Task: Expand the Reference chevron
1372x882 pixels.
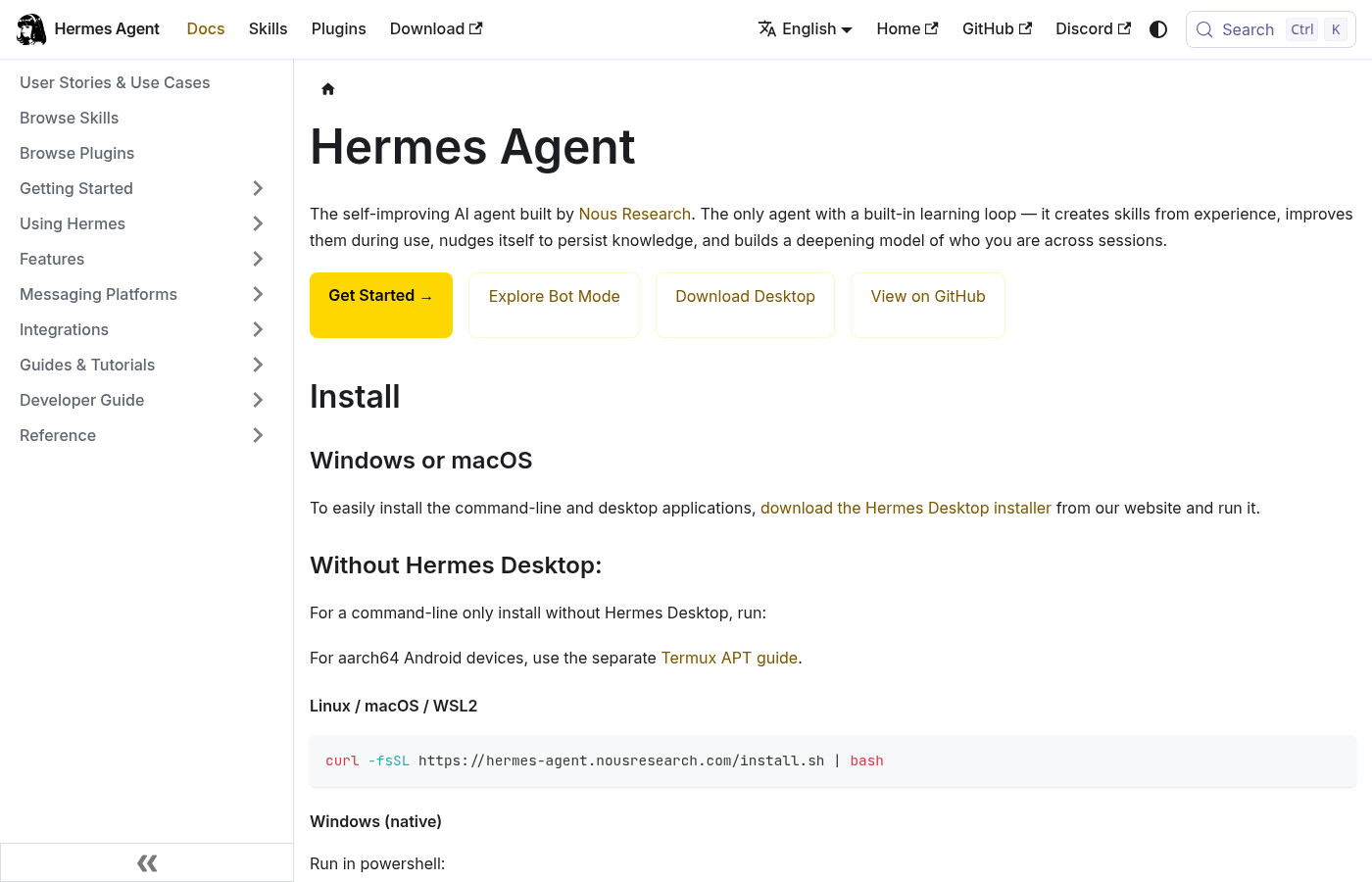Action: [258, 435]
